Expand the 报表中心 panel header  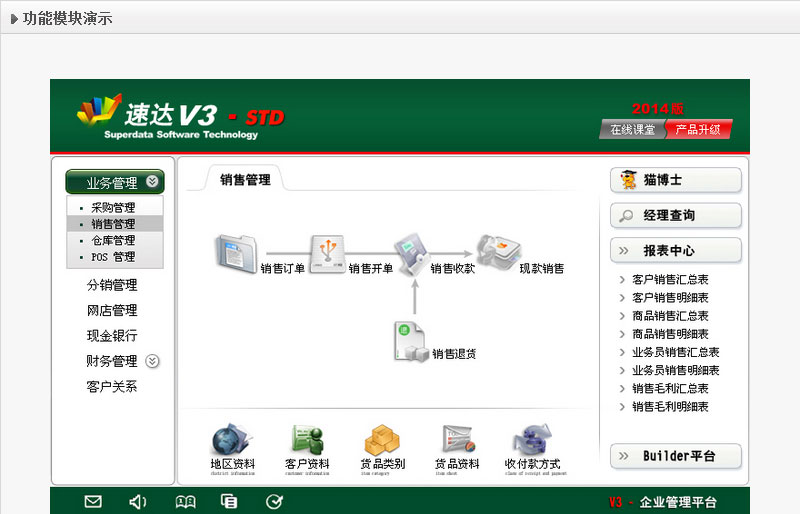click(675, 250)
